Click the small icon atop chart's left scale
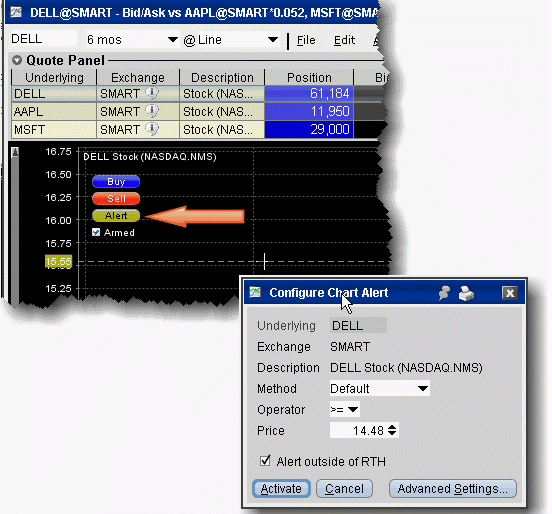The image size is (552, 514). pyautogui.click(x=15, y=153)
